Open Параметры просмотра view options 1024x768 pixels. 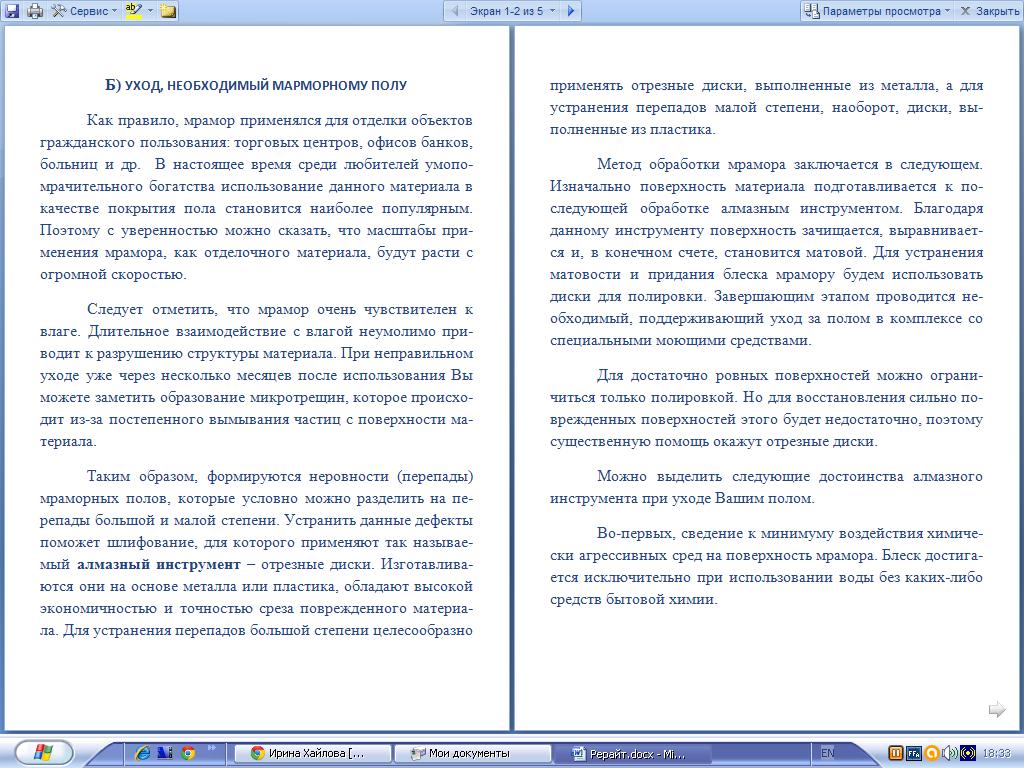coord(877,10)
